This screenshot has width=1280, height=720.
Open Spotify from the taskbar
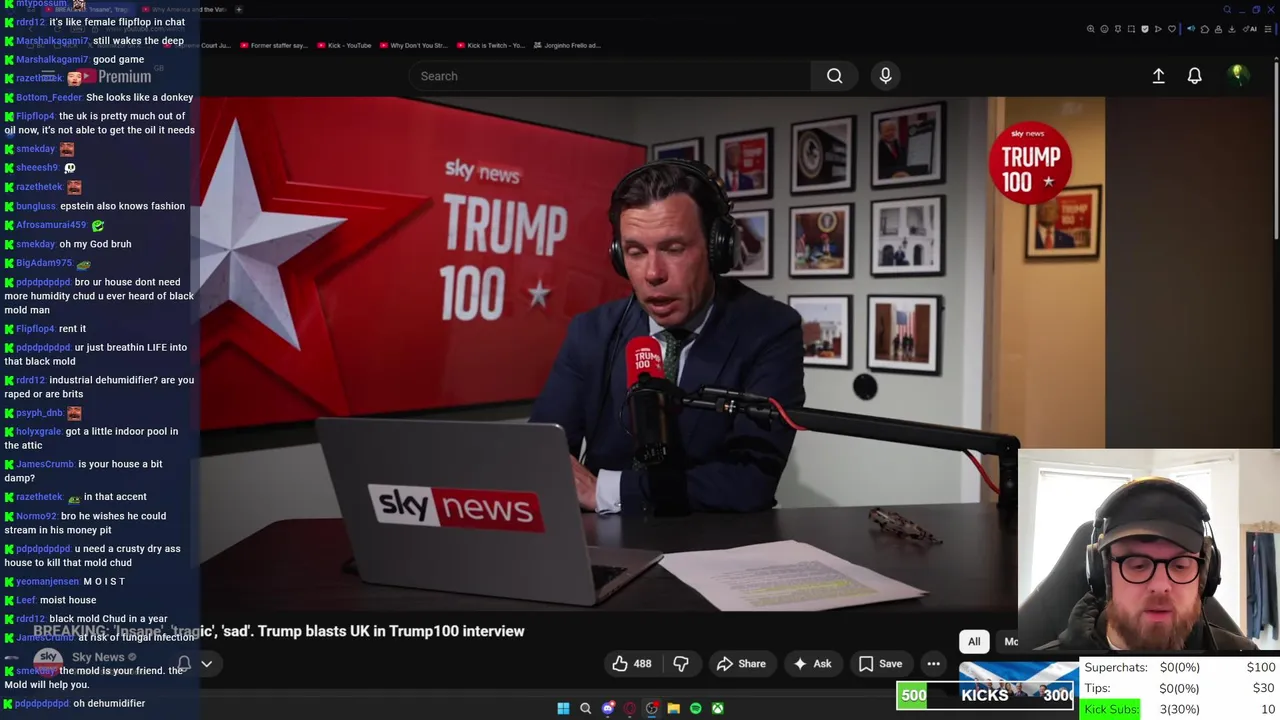(x=696, y=709)
